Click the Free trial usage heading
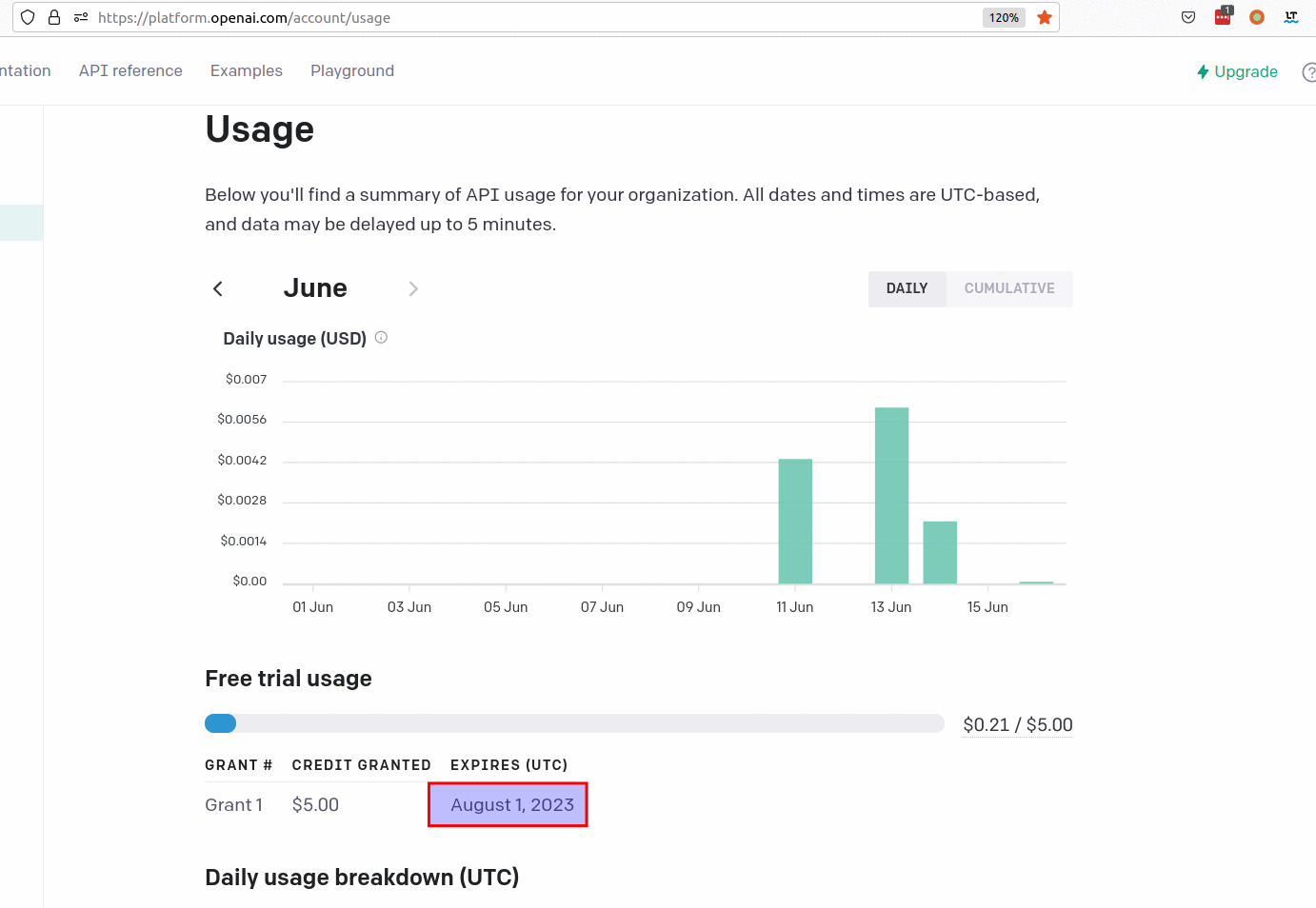The height and width of the screenshot is (908, 1316). click(289, 678)
